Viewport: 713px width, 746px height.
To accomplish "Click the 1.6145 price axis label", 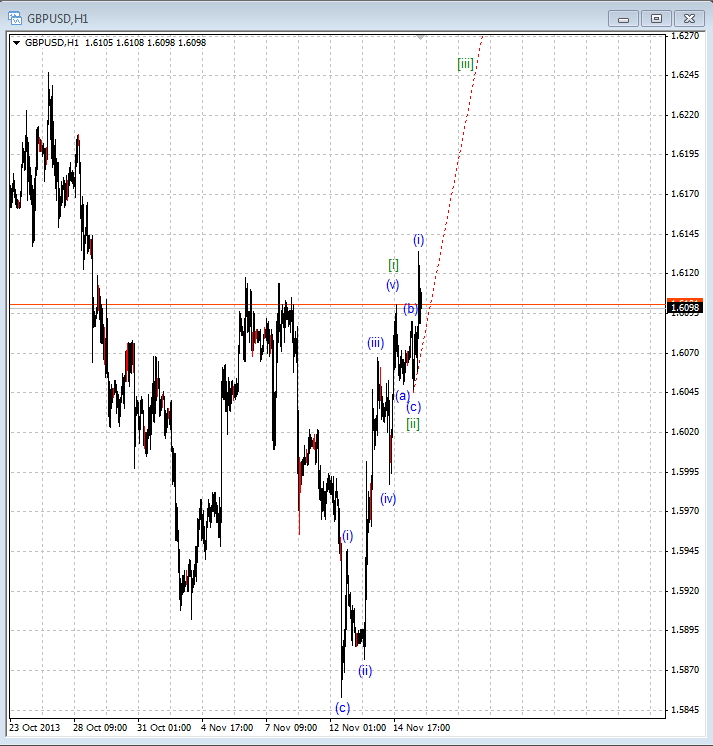I will pyautogui.click(x=685, y=234).
